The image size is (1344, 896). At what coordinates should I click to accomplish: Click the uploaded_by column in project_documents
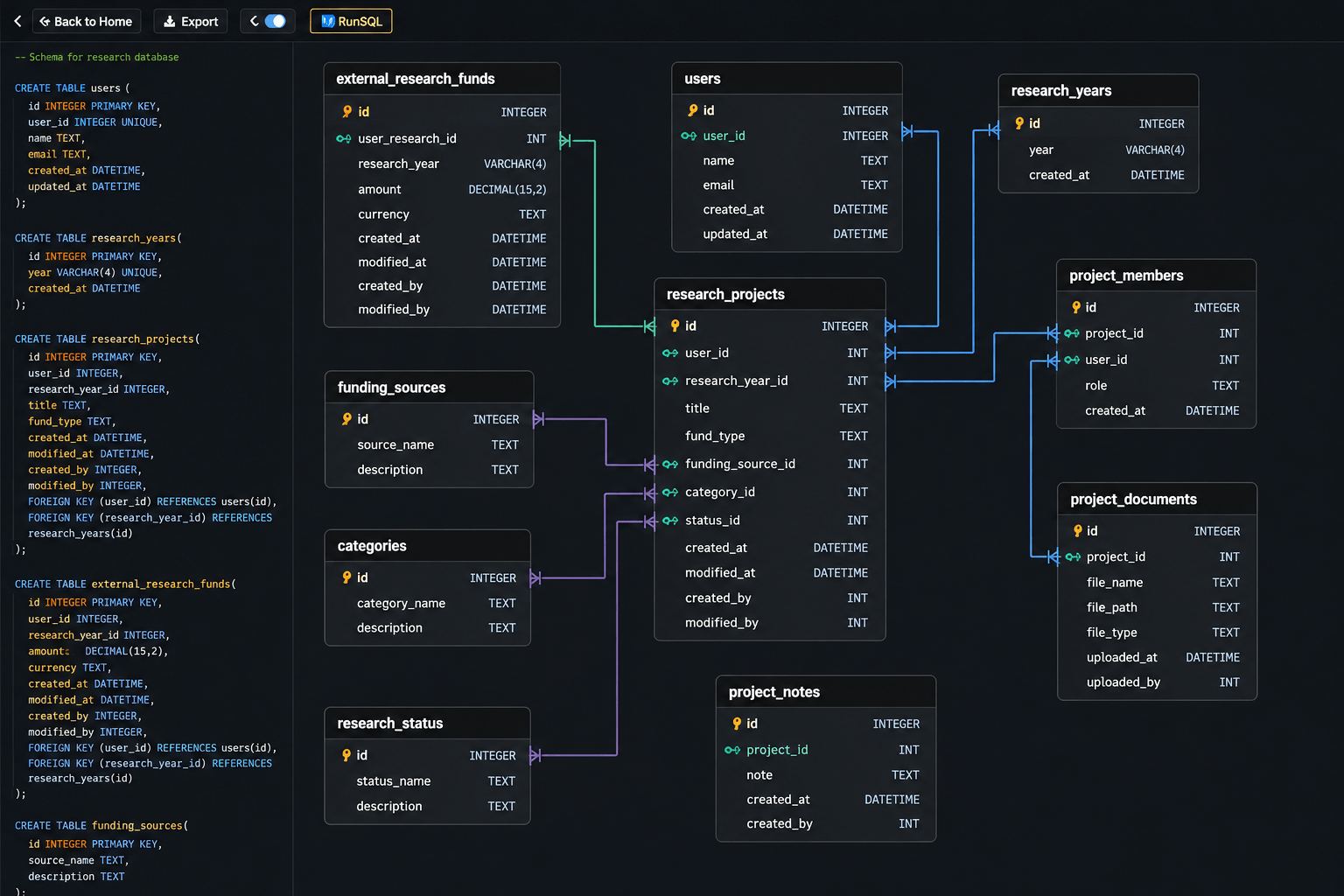click(x=1157, y=682)
